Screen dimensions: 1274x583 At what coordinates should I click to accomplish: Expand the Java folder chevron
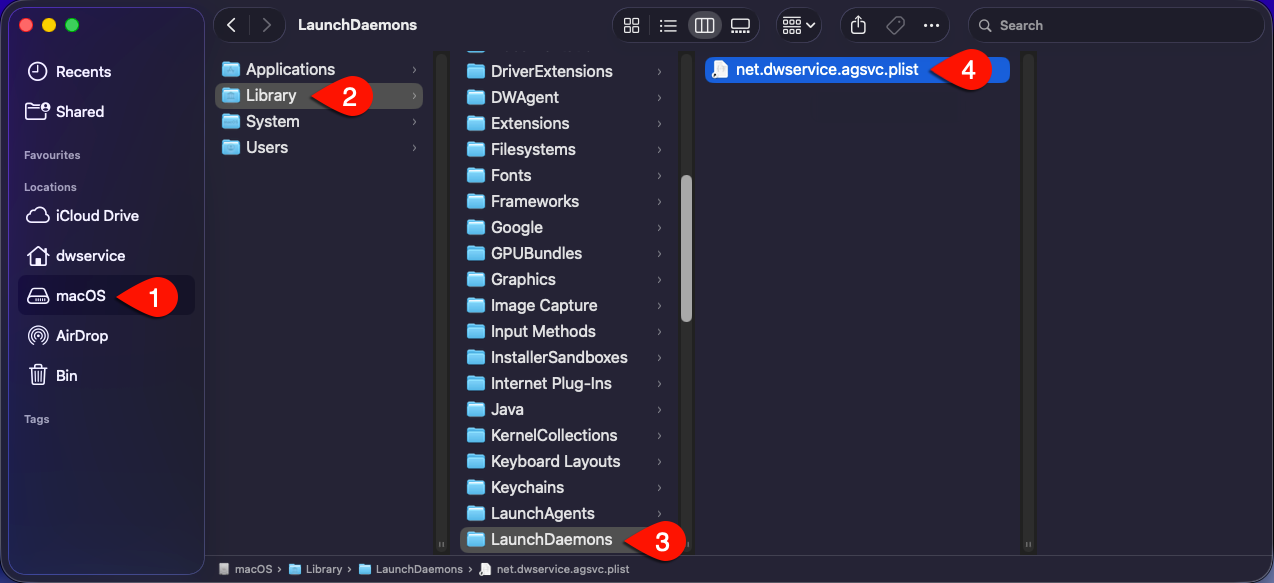[x=659, y=409]
